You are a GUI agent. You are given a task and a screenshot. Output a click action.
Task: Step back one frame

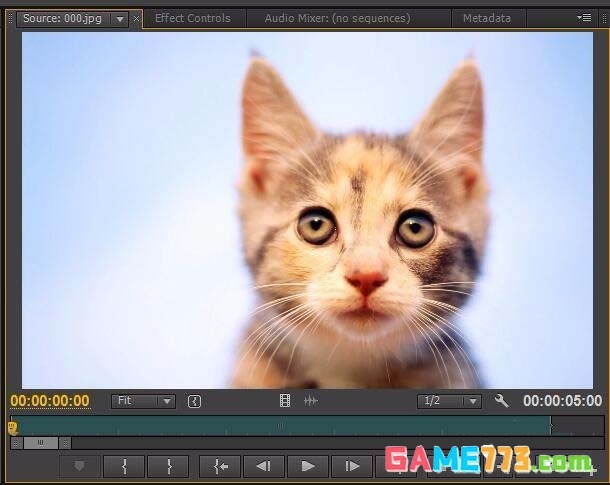264,466
